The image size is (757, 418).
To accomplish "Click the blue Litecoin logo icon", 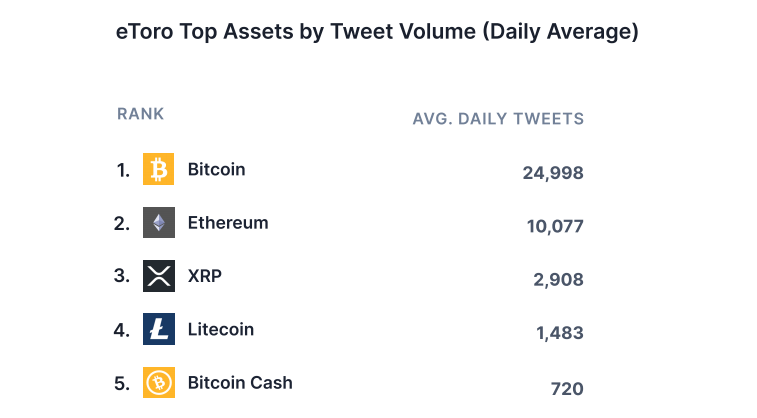I will pyautogui.click(x=159, y=329).
